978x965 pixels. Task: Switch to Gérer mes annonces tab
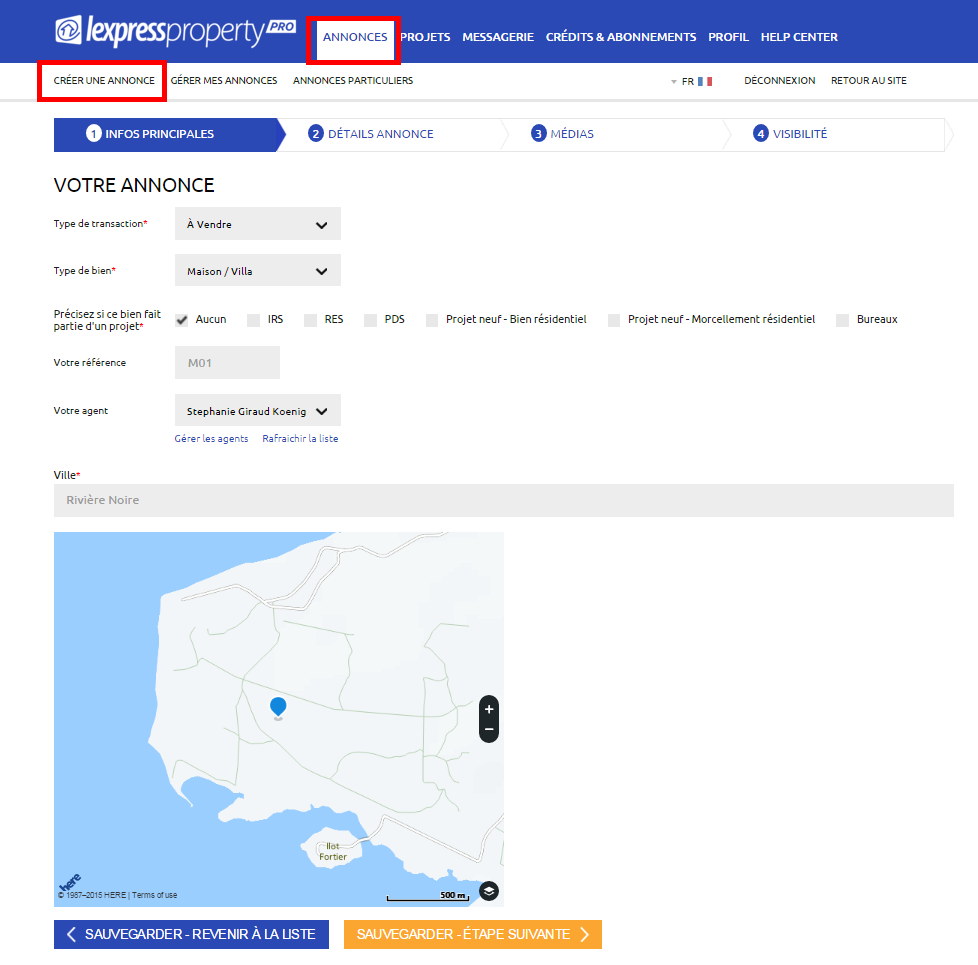click(224, 80)
